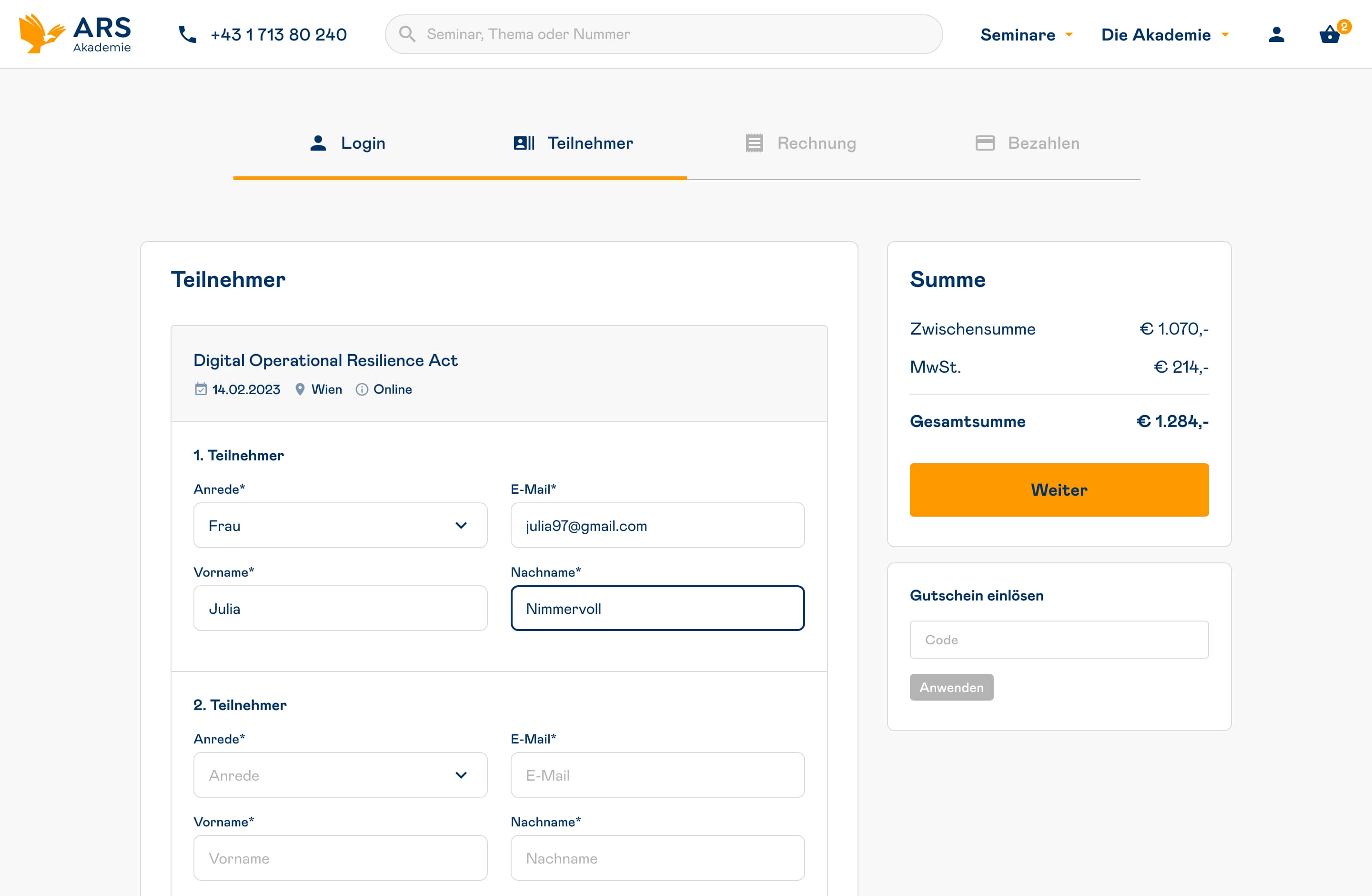Image resolution: width=1372 pixels, height=896 pixels.
Task: Click the Bezahlen credit card icon
Action: 985,143
